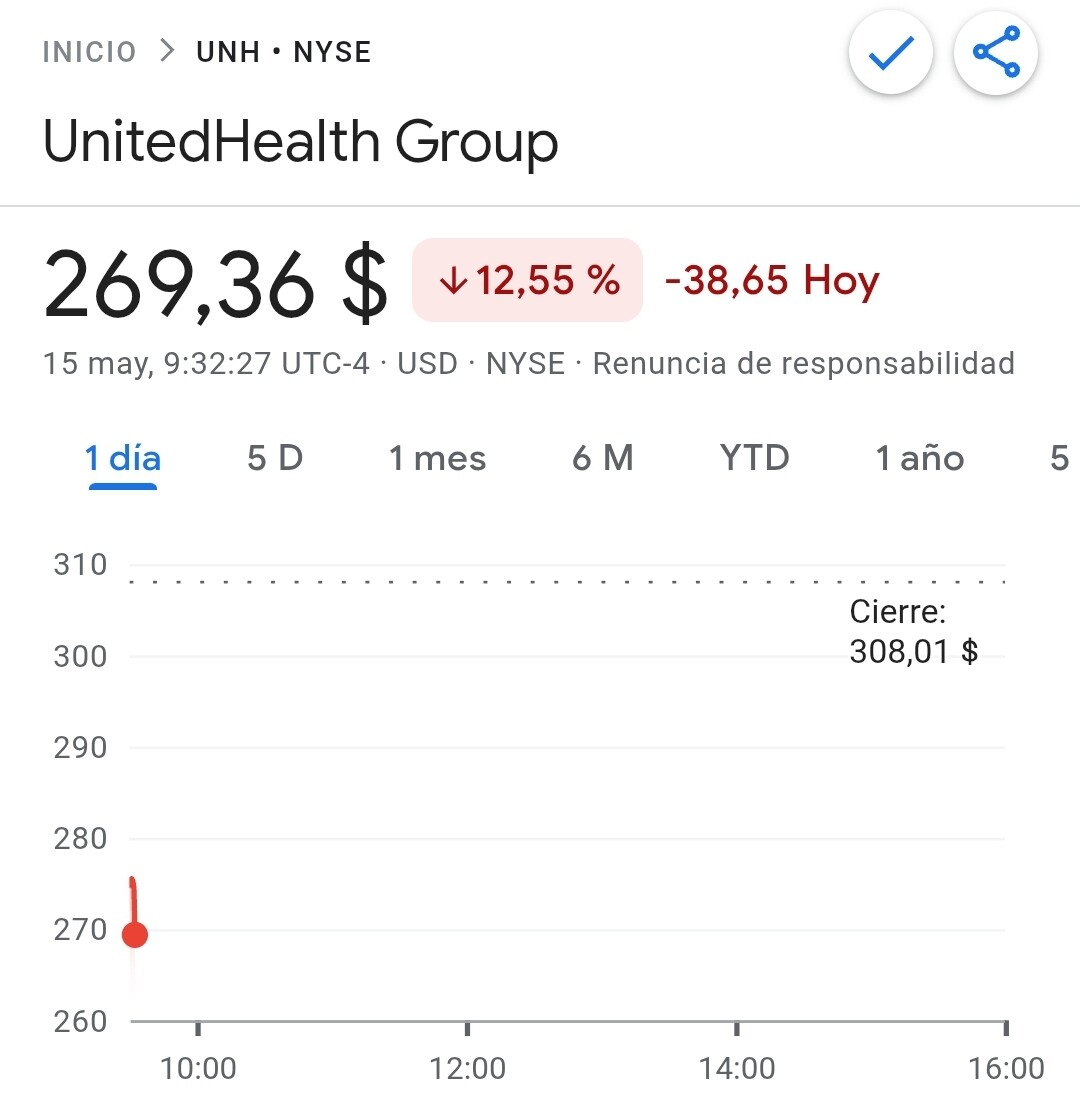
Task: Select the 1 día tab
Action: click(123, 458)
